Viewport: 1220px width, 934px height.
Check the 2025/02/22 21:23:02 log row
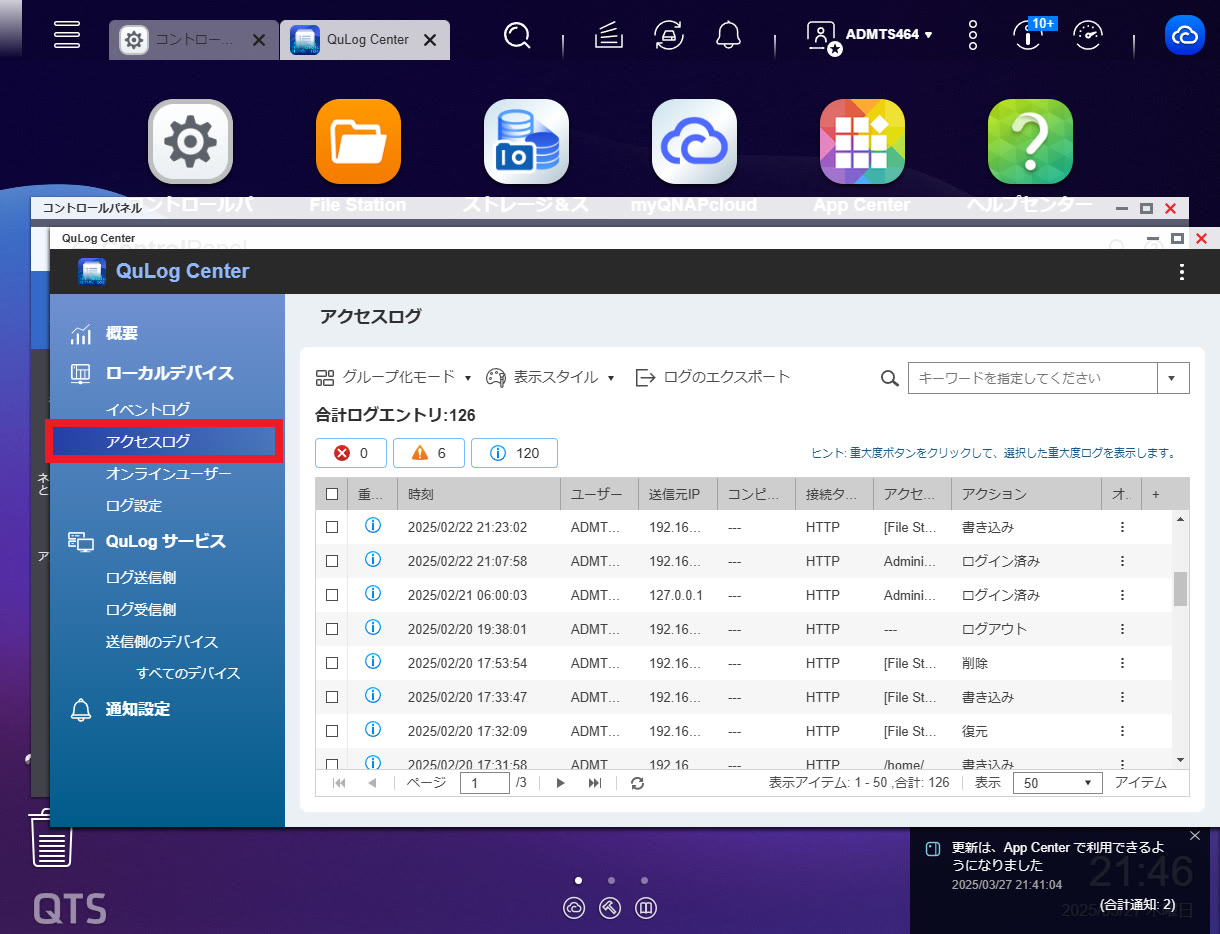(x=332, y=527)
